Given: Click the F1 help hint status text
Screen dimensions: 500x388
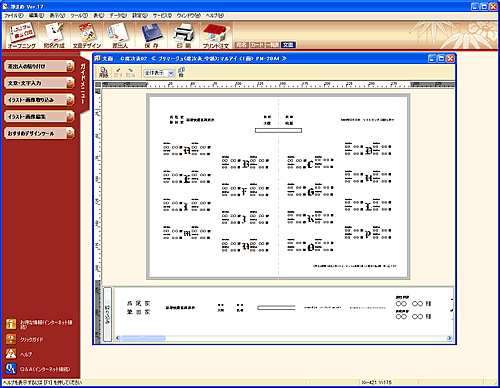Looking at the screenshot, I should 42,382.
